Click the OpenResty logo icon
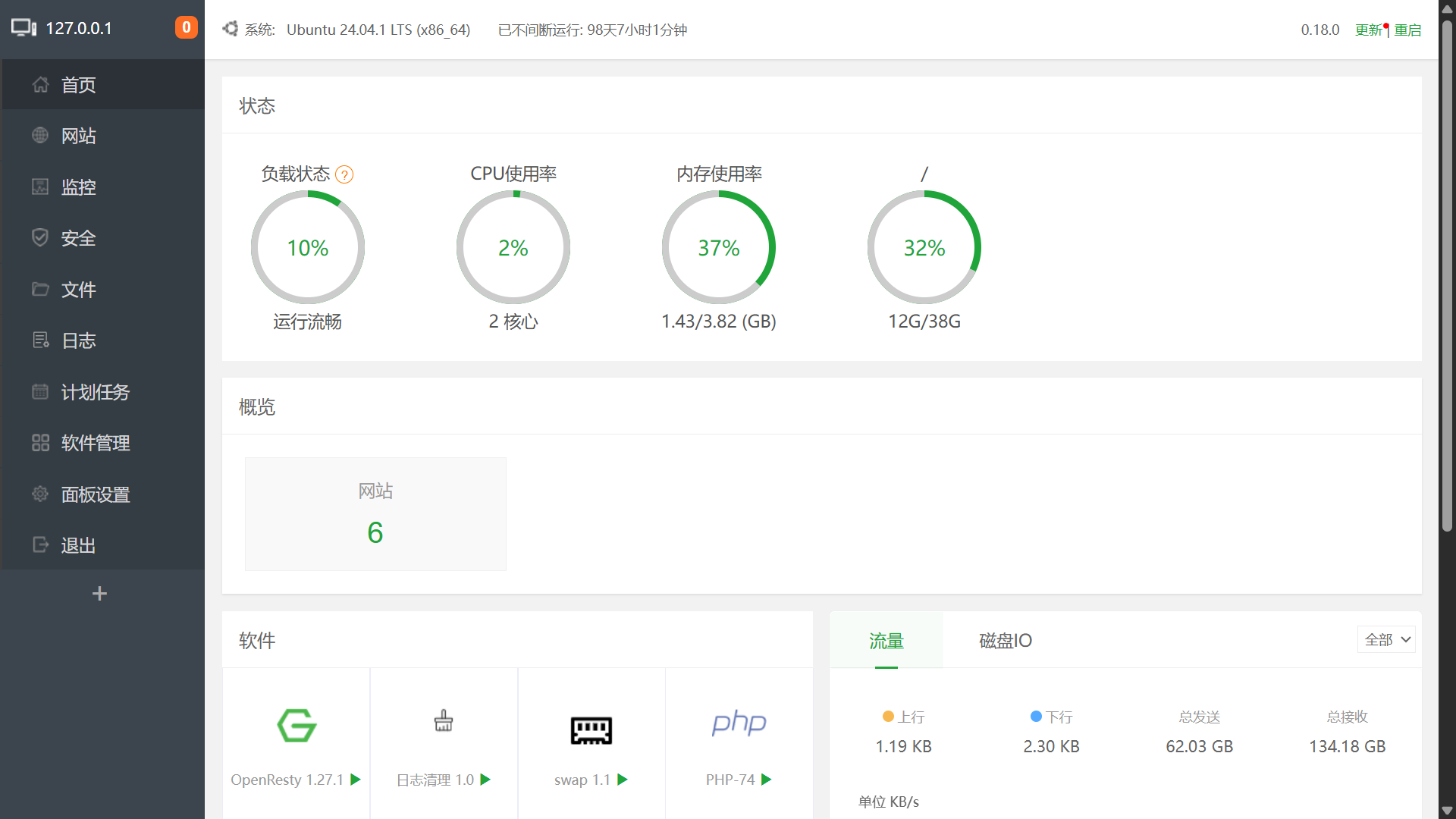Screen dimensions: 1456x819 pyautogui.click(x=297, y=725)
